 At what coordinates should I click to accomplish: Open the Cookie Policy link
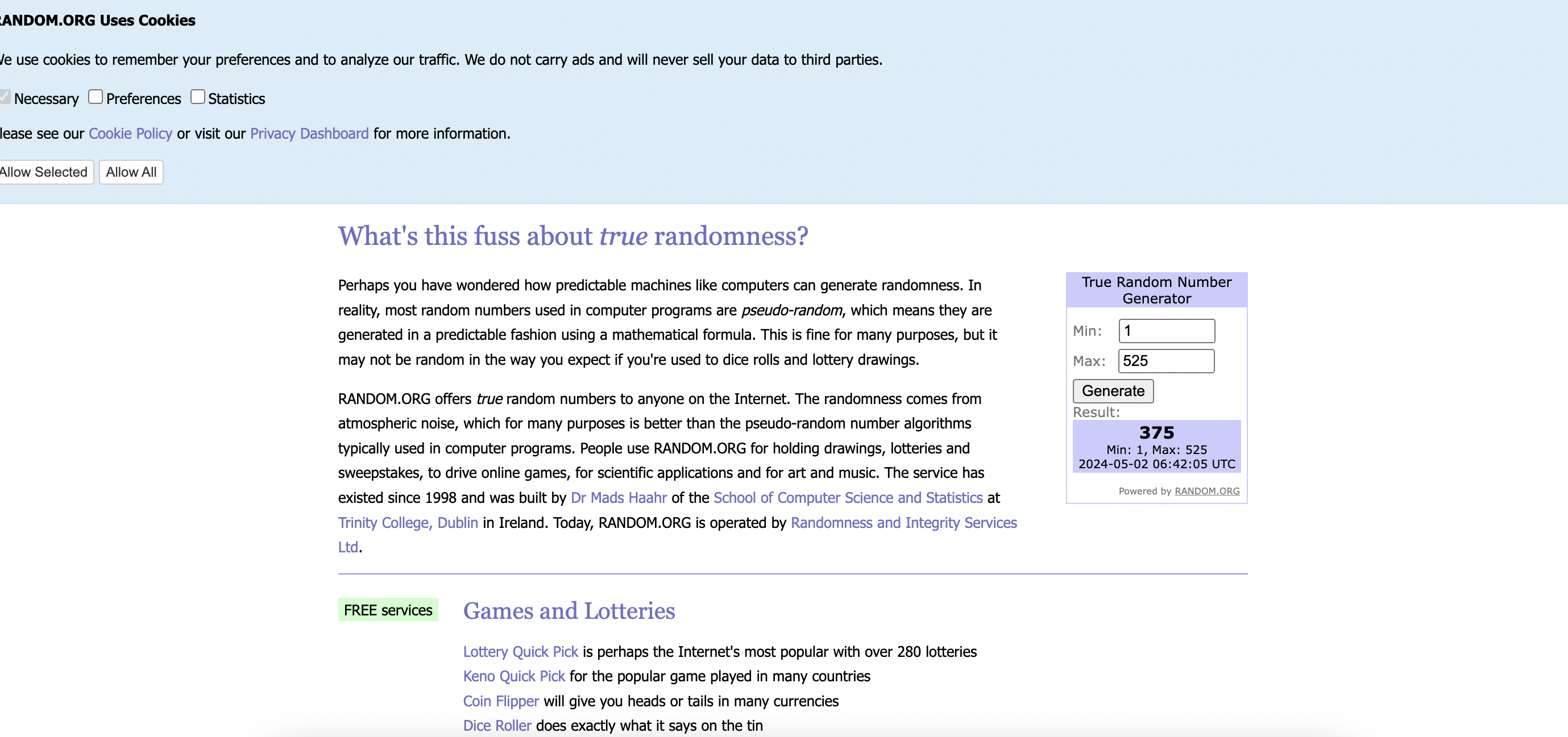point(130,134)
